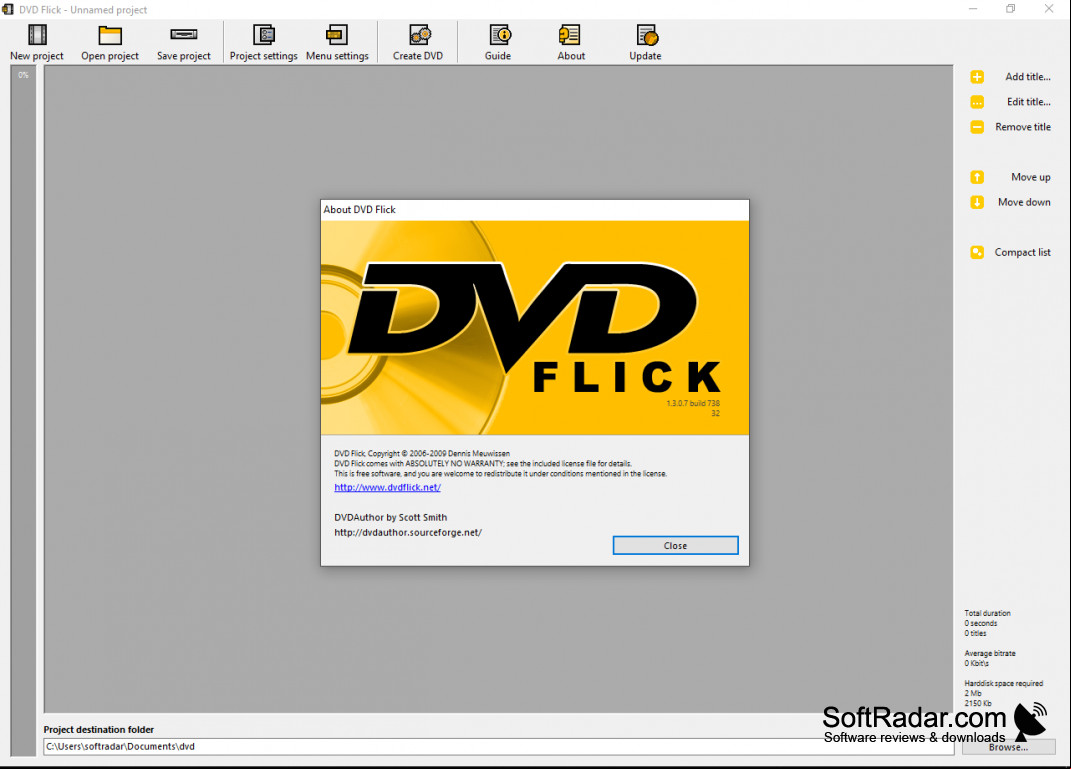Toggle the Compact list icon
Image resolution: width=1071 pixels, height=769 pixels.
pyautogui.click(x=977, y=252)
